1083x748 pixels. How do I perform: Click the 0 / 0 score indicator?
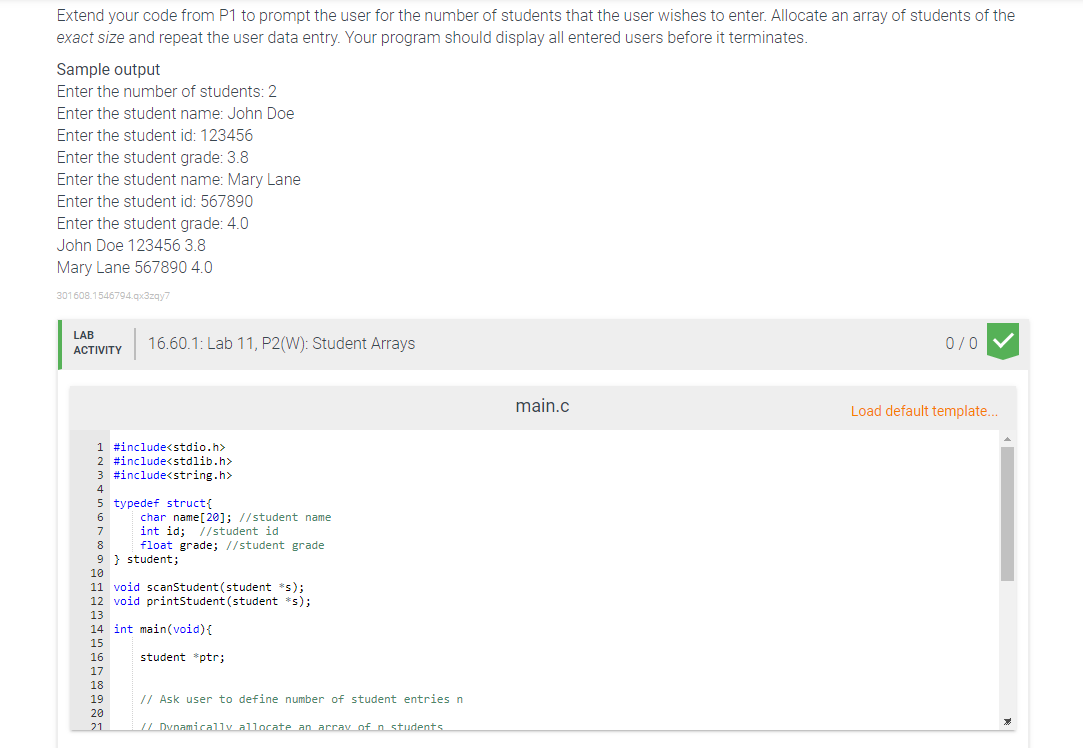coord(961,341)
